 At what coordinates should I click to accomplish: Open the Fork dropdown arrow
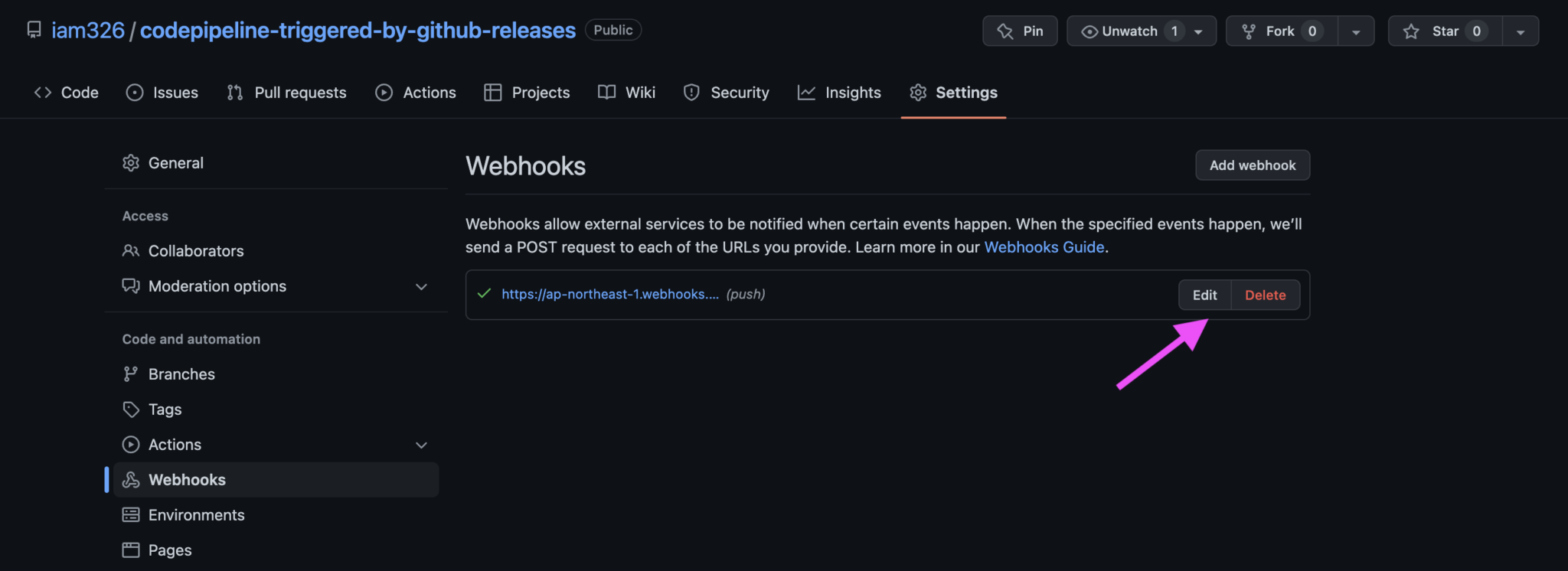(1356, 31)
